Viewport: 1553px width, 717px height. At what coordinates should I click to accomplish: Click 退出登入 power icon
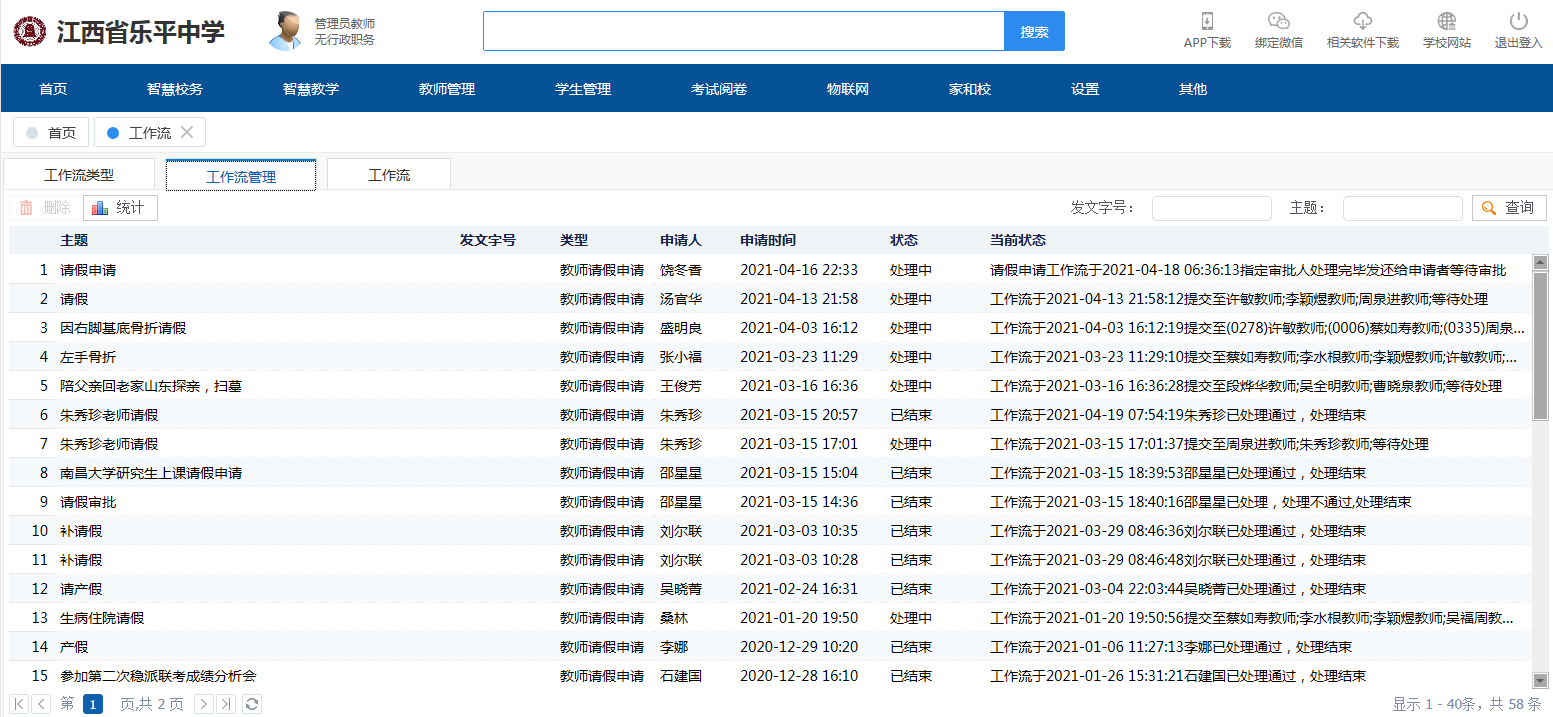click(1518, 21)
